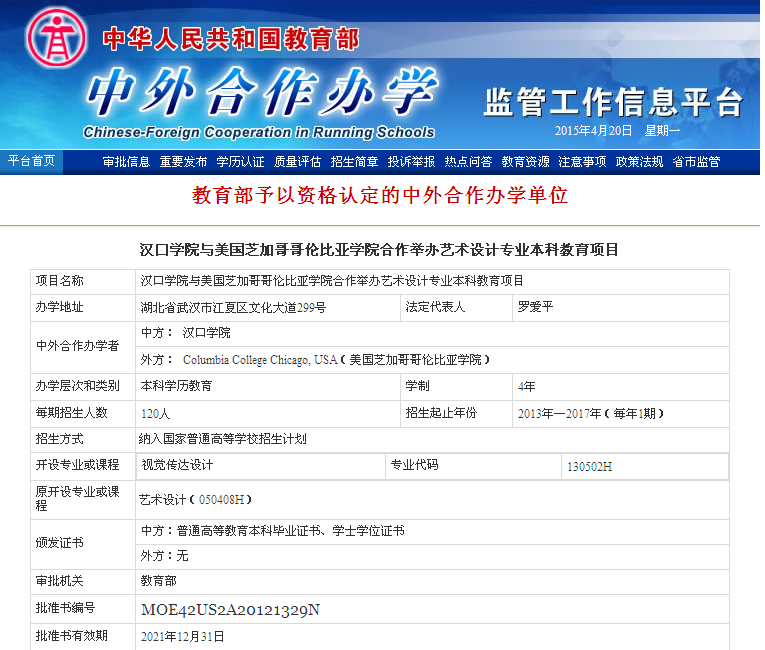Select 外方：无 cell
Viewport: 765px width, 650px height.
(432, 556)
